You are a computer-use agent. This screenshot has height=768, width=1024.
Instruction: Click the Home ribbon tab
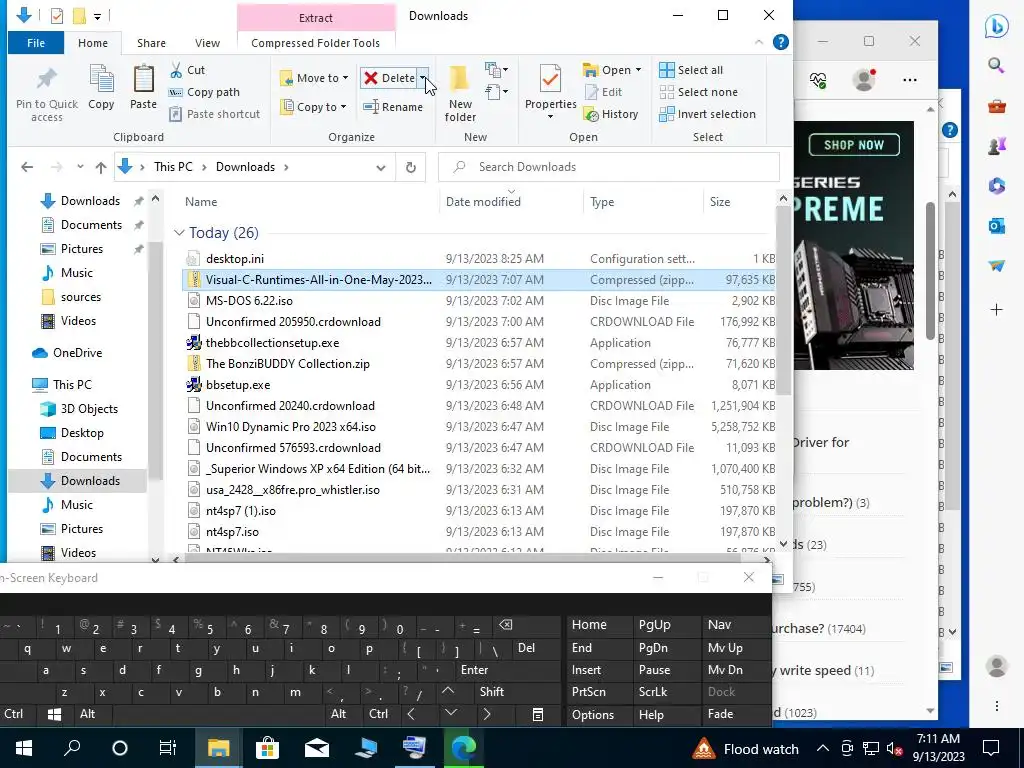click(93, 42)
